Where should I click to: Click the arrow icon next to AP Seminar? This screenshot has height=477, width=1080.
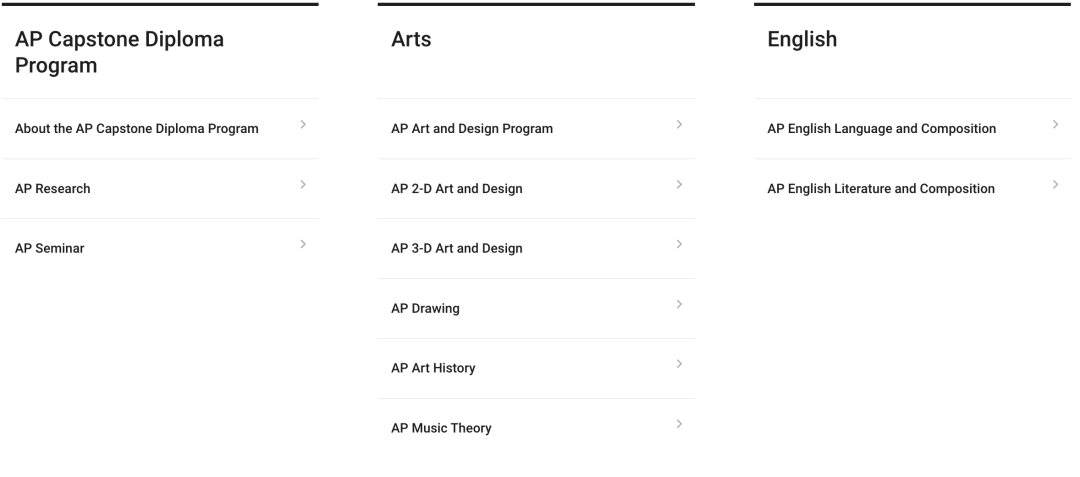pyautogui.click(x=303, y=244)
